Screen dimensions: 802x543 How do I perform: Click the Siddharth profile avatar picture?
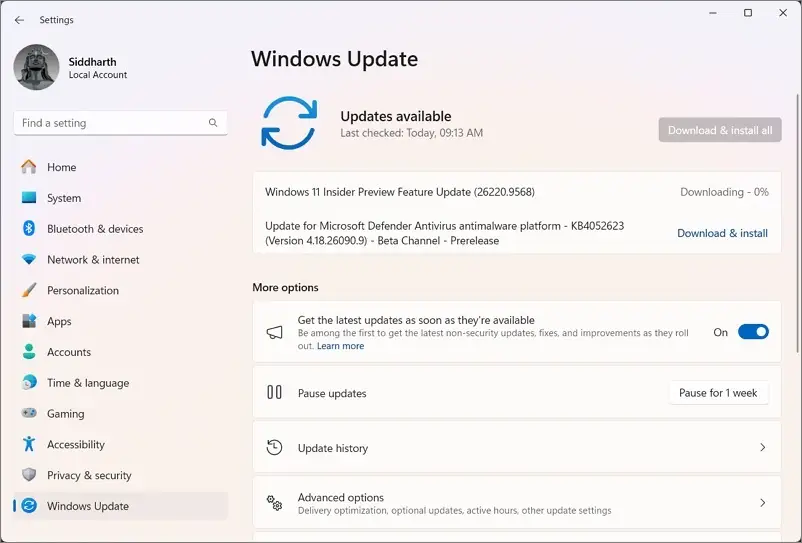[x=36, y=67]
